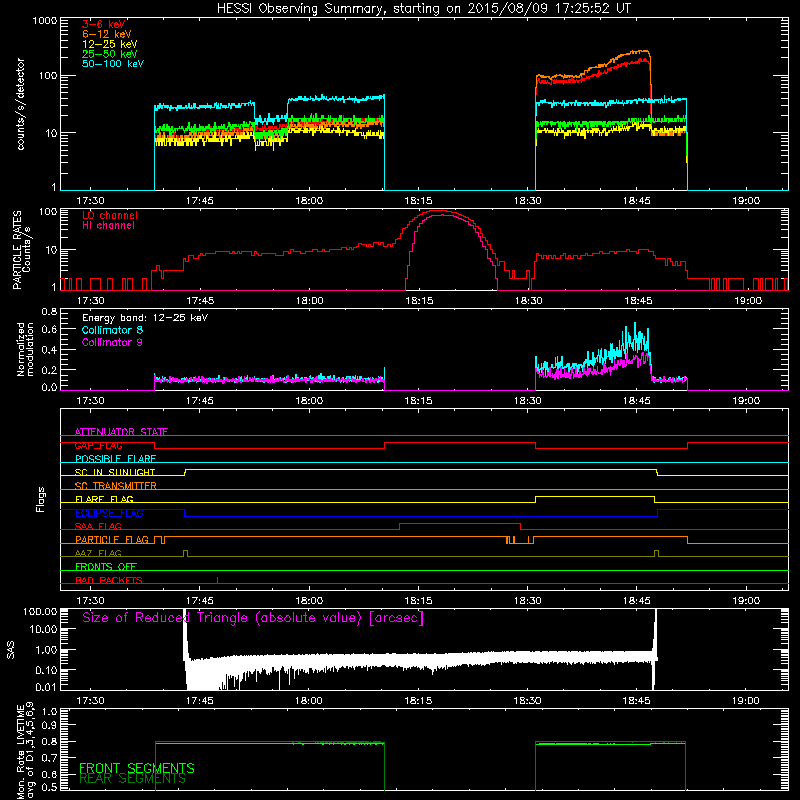The width and height of the screenshot is (800, 800).
Task: Click the PARTICLE RATES axis title
Action: [x=21, y=250]
